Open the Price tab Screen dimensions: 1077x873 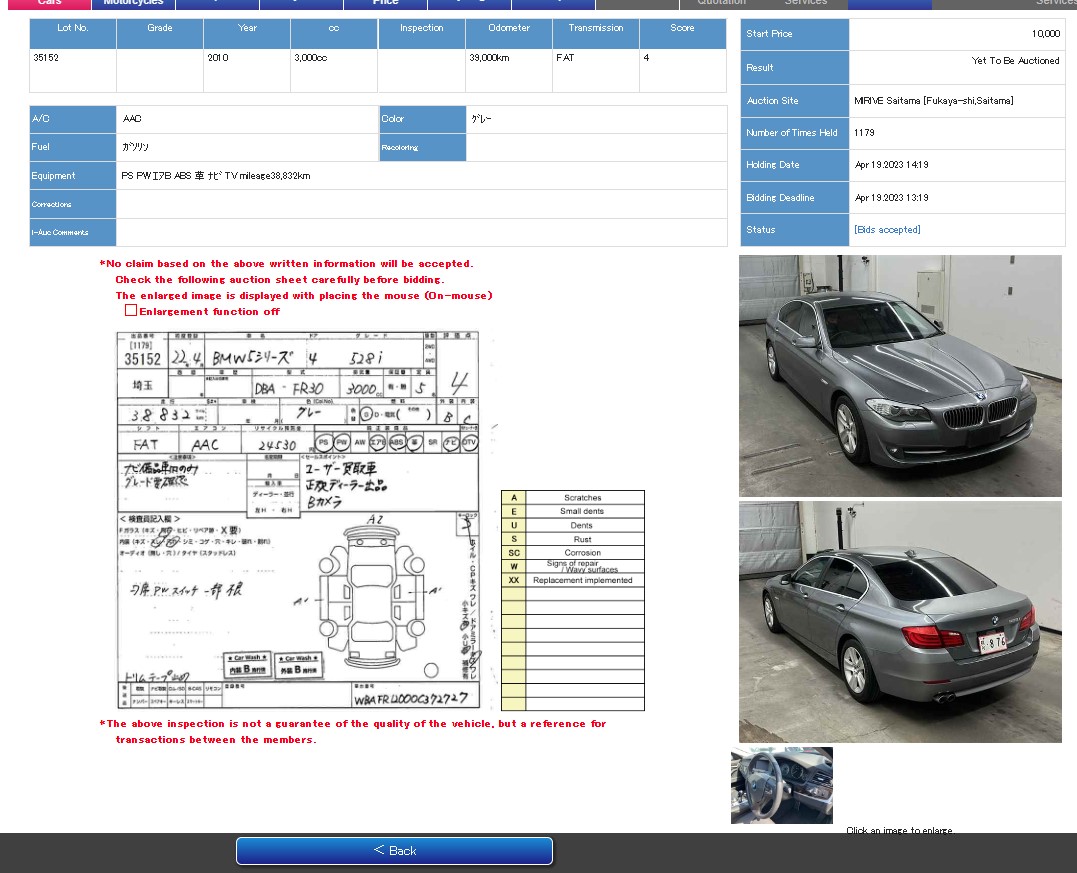[385, 3]
